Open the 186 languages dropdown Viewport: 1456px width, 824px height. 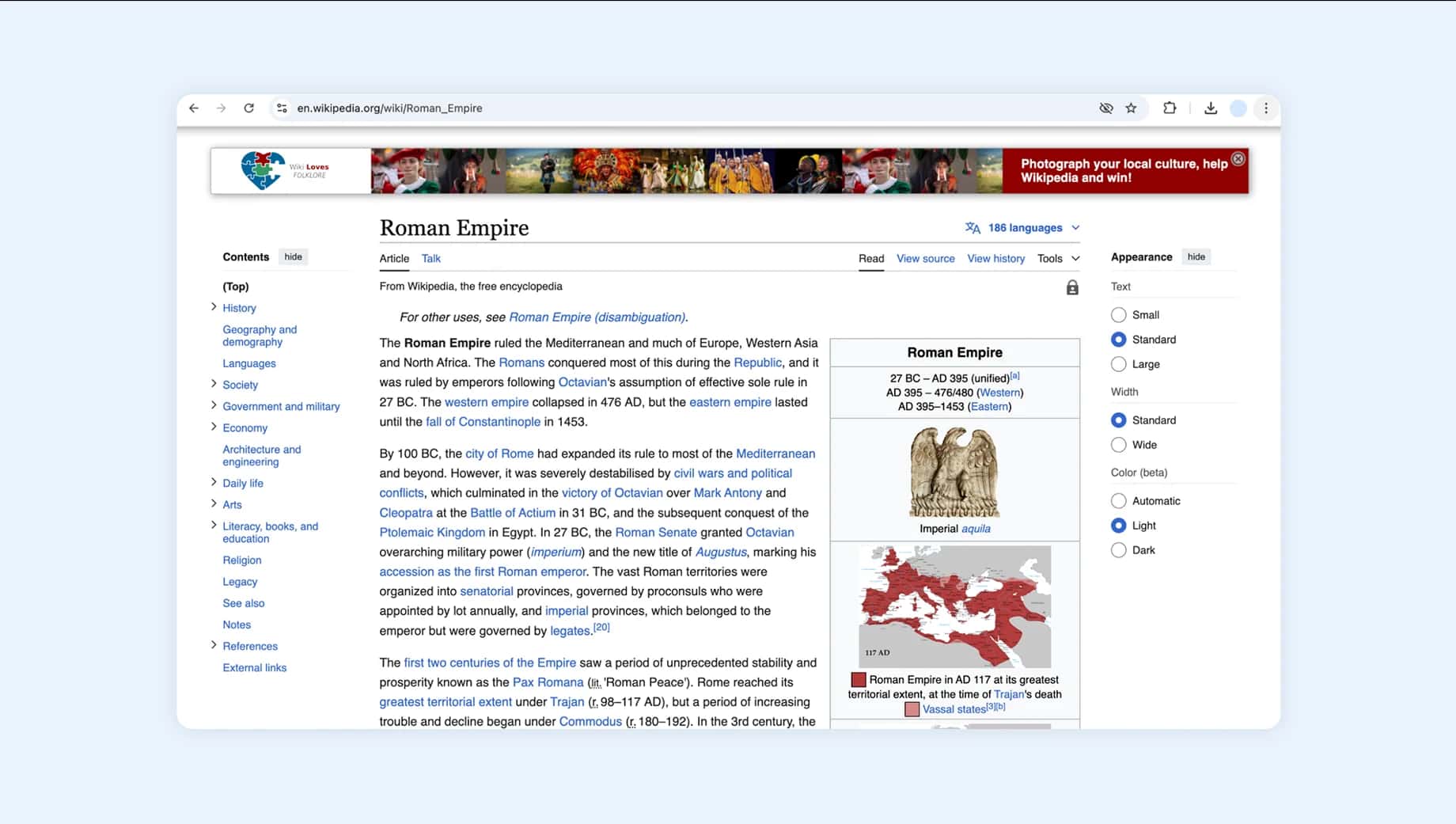[x=1023, y=228]
